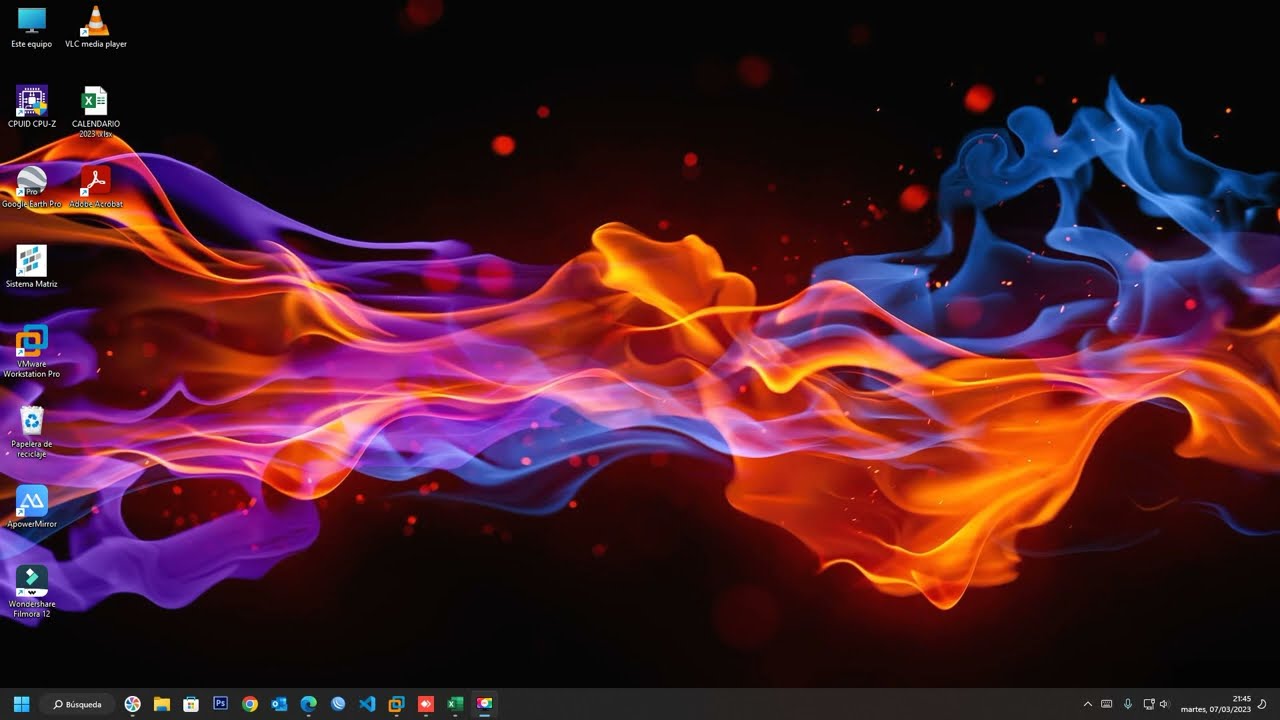Viewport: 1280px width, 720px height.
Task: Select the Adobe Acrobat desktop icon
Action: (x=96, y=187)
